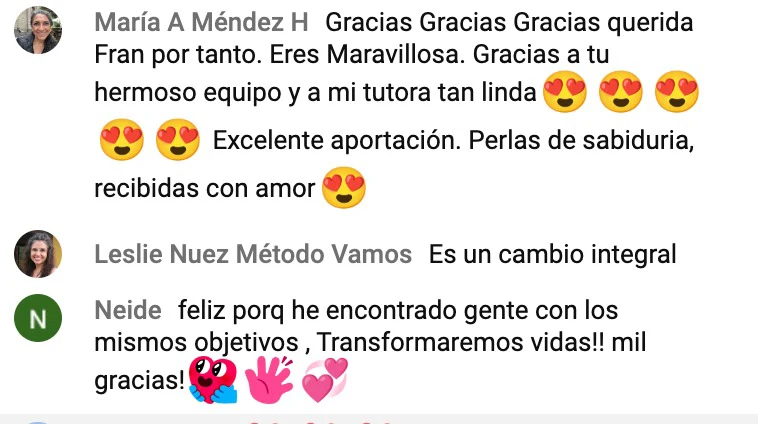758x424 pixels.
Task: Open María A Méndez H's profile photo
Action: coord(38,29)
